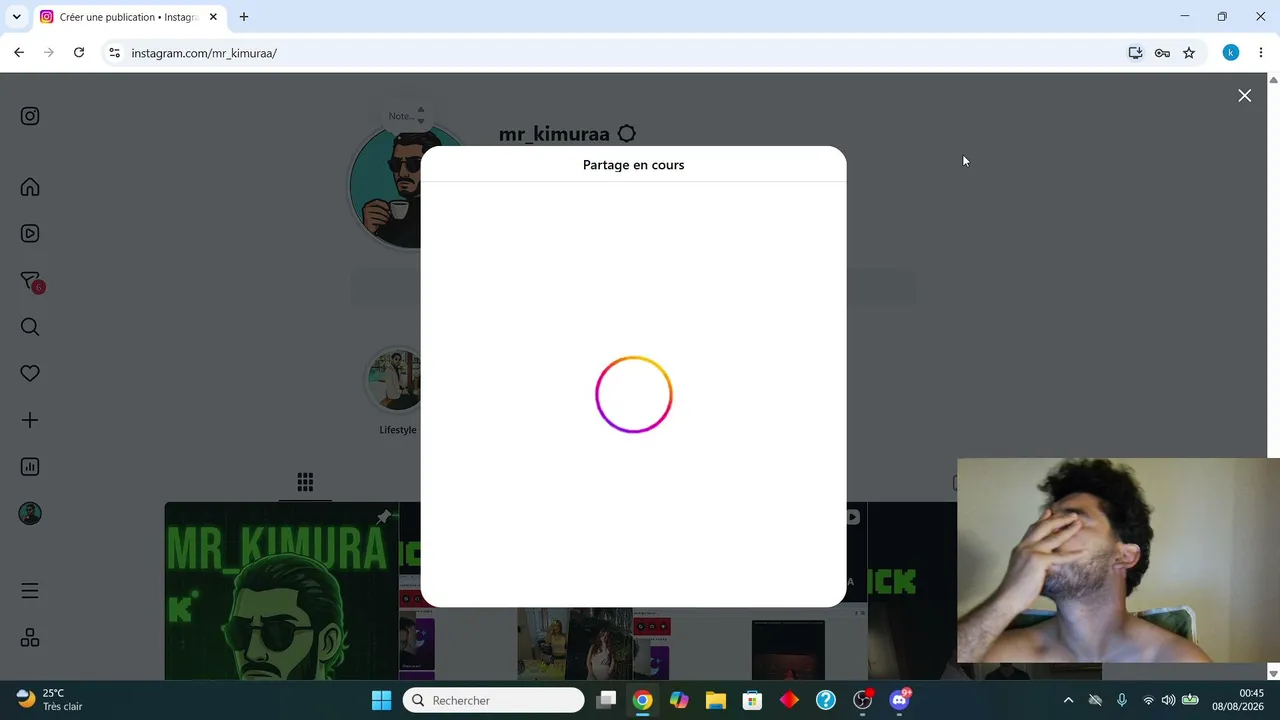Open the Chrome profile 'k' avatar
Viewport: 1280px width, 720px height.
click(1231, 53)
